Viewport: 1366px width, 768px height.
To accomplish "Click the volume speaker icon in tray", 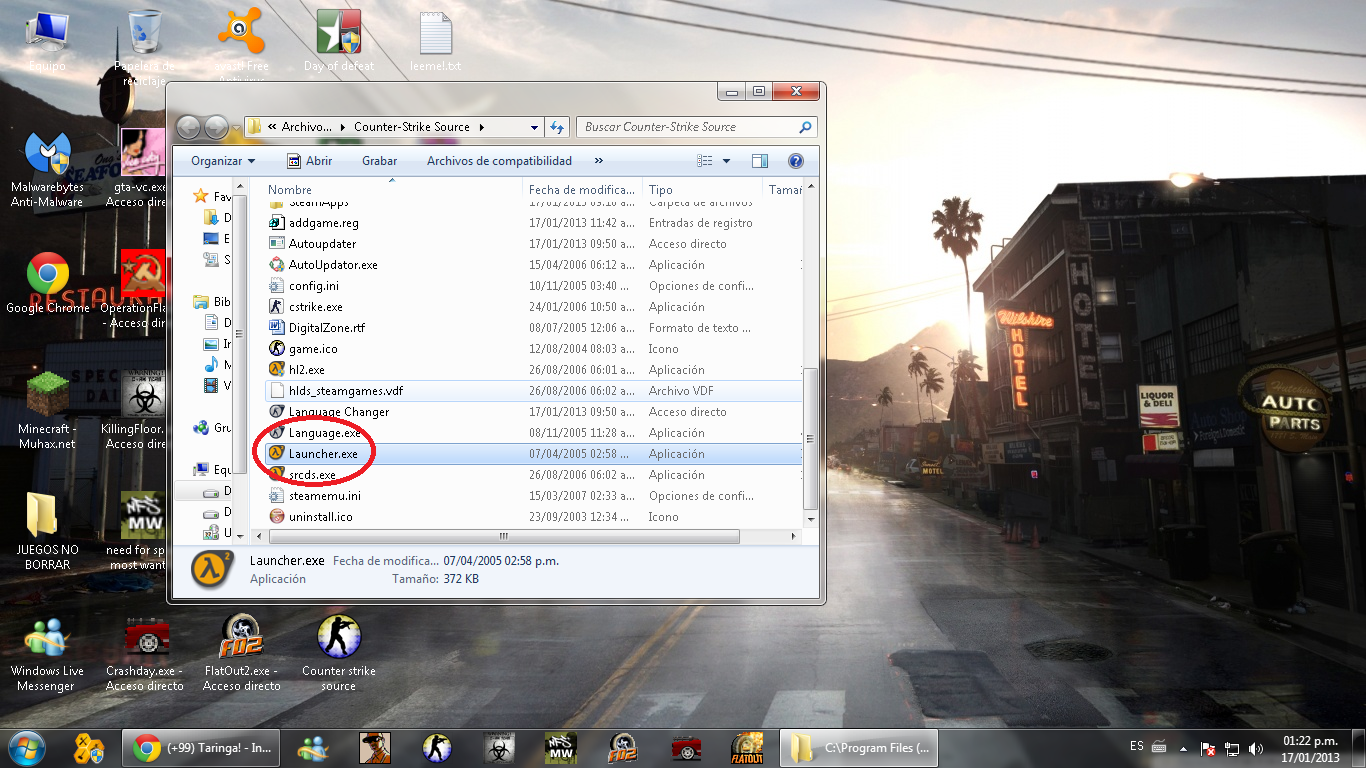I will (1256, 748).
